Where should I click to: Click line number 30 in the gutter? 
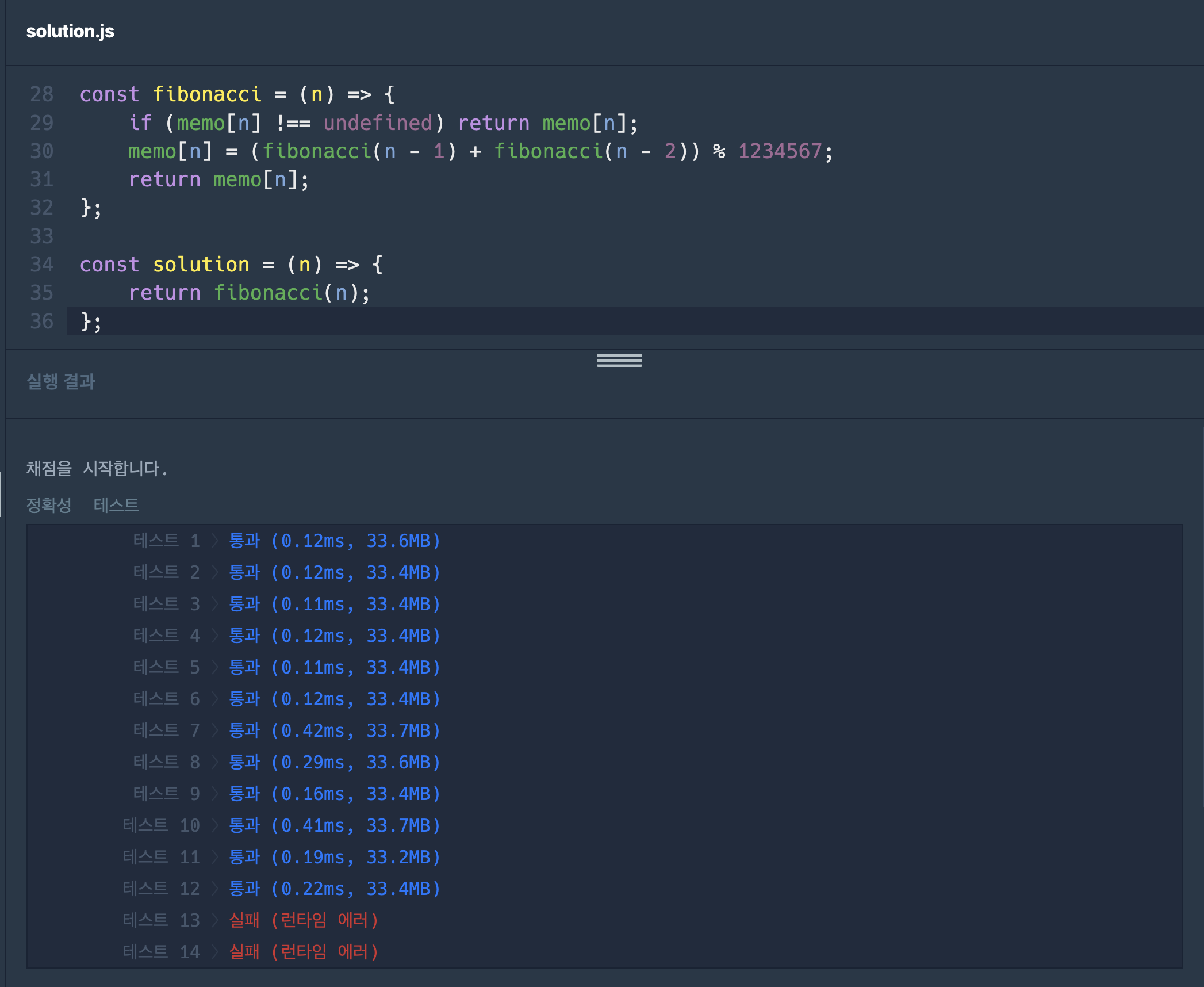click(41, 151)
